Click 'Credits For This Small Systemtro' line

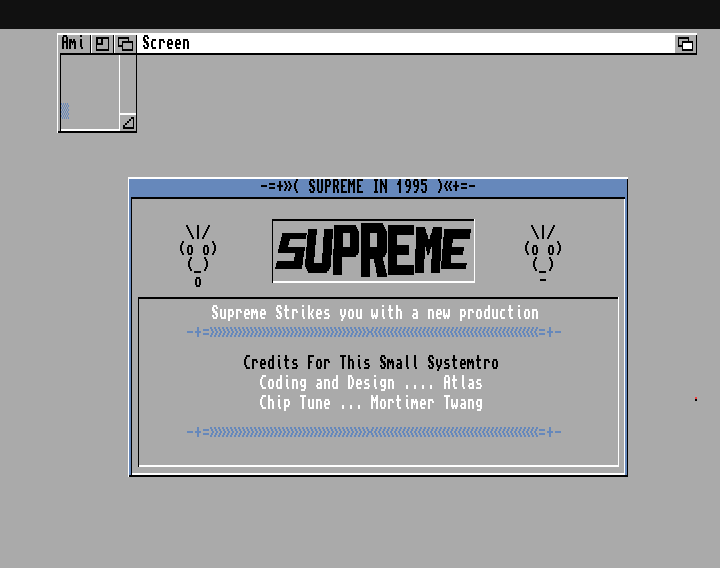tap(370, 363)
